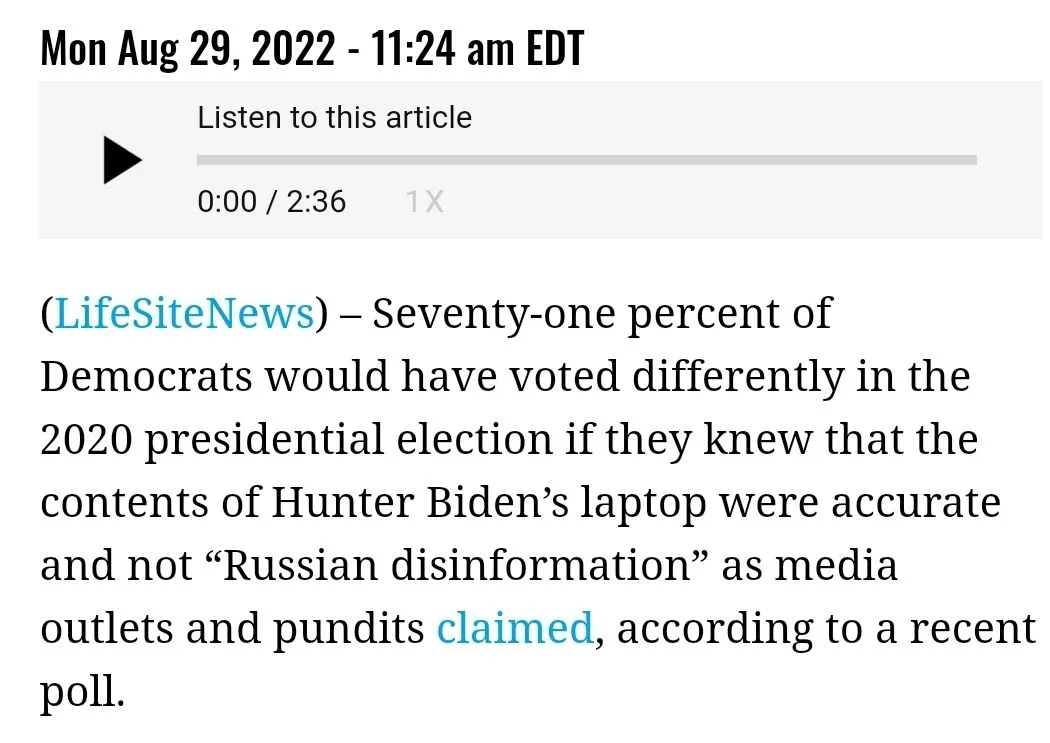Click the 0:00 / 2:36 time display
The height and width of the screenshot is (743, 1050).
click(x=271, y=201)
